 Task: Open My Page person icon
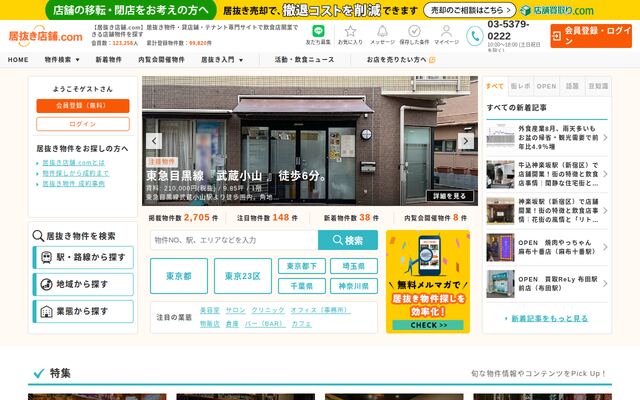pos(446,31)
